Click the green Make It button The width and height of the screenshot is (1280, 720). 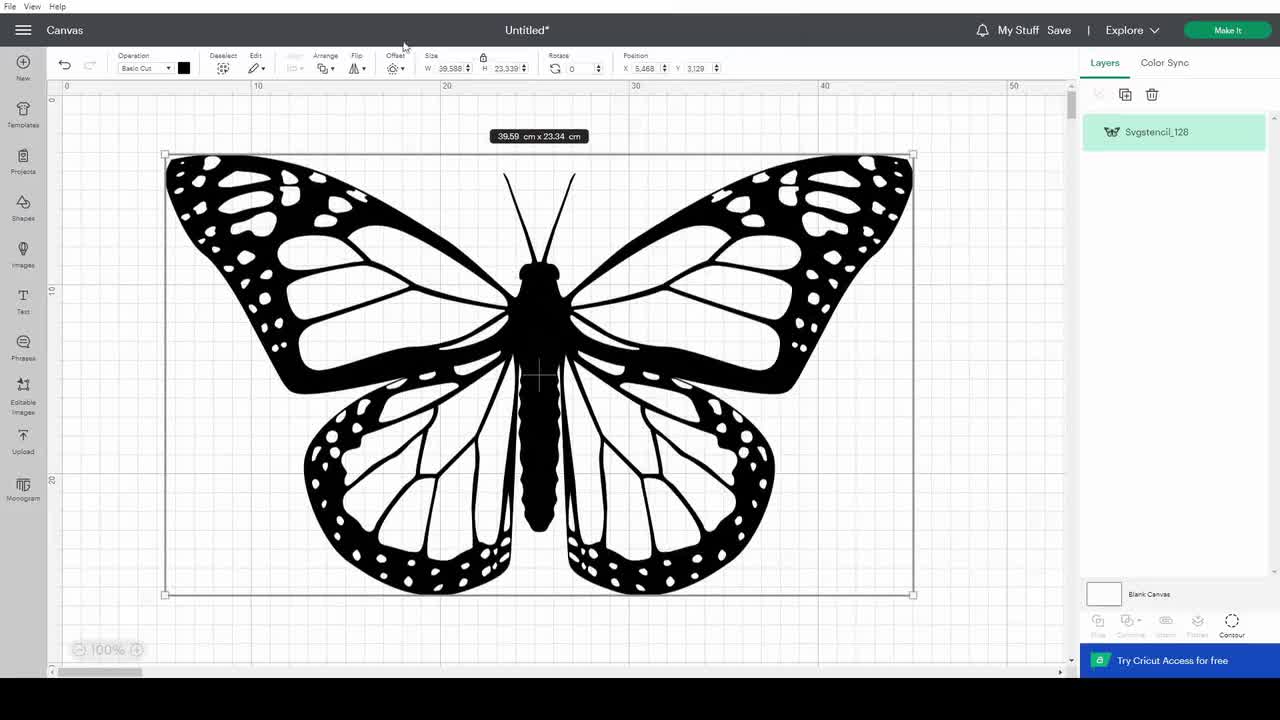point(1227,30)
